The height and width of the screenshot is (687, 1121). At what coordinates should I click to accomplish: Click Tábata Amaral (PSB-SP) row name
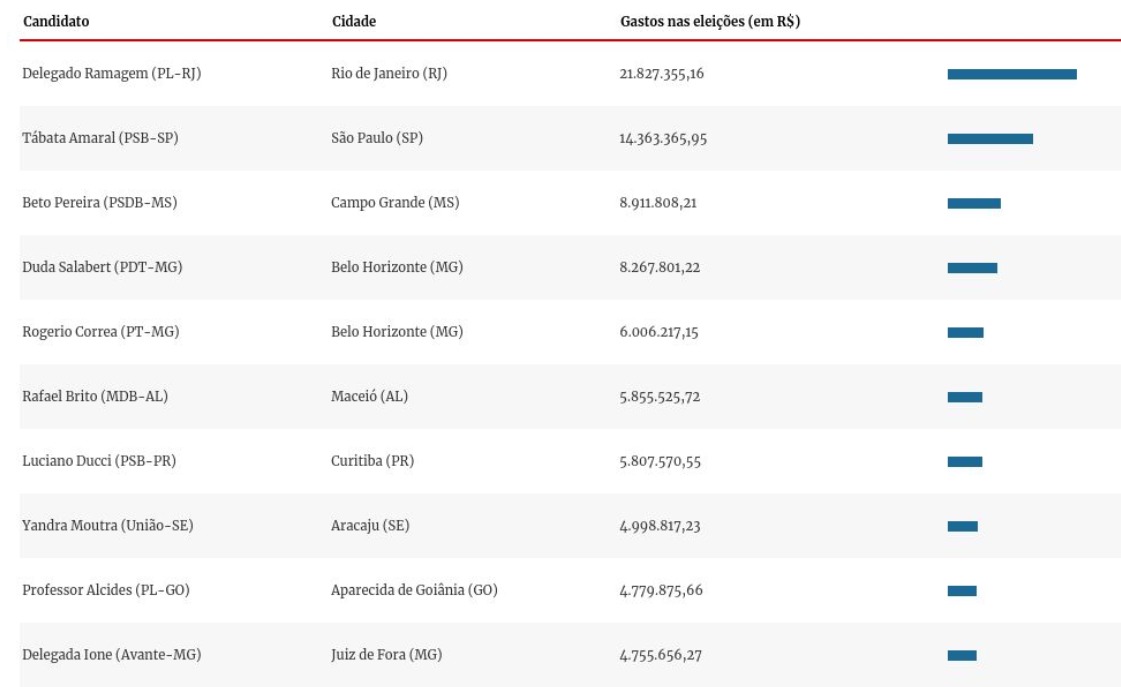coord(100,138)
